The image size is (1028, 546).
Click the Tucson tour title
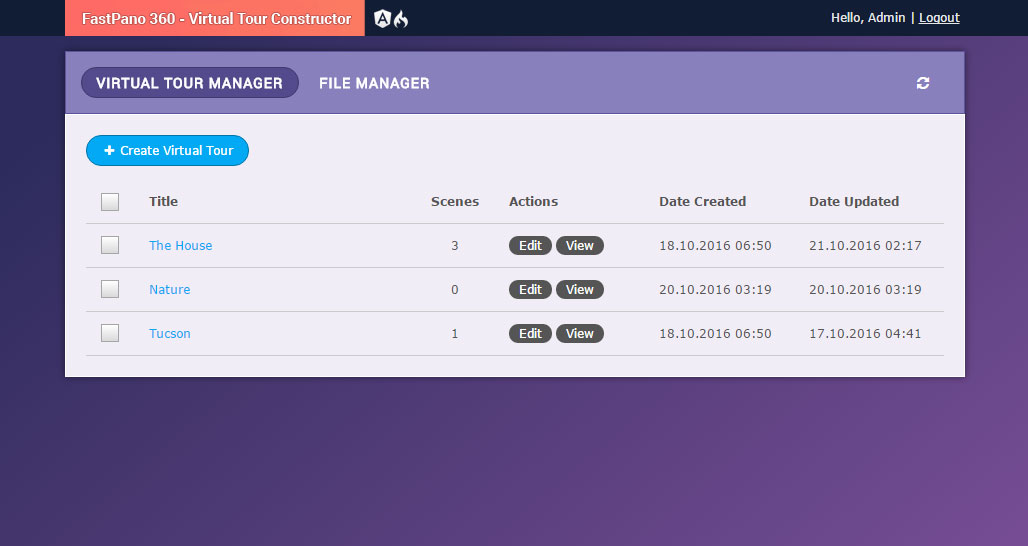169,333
